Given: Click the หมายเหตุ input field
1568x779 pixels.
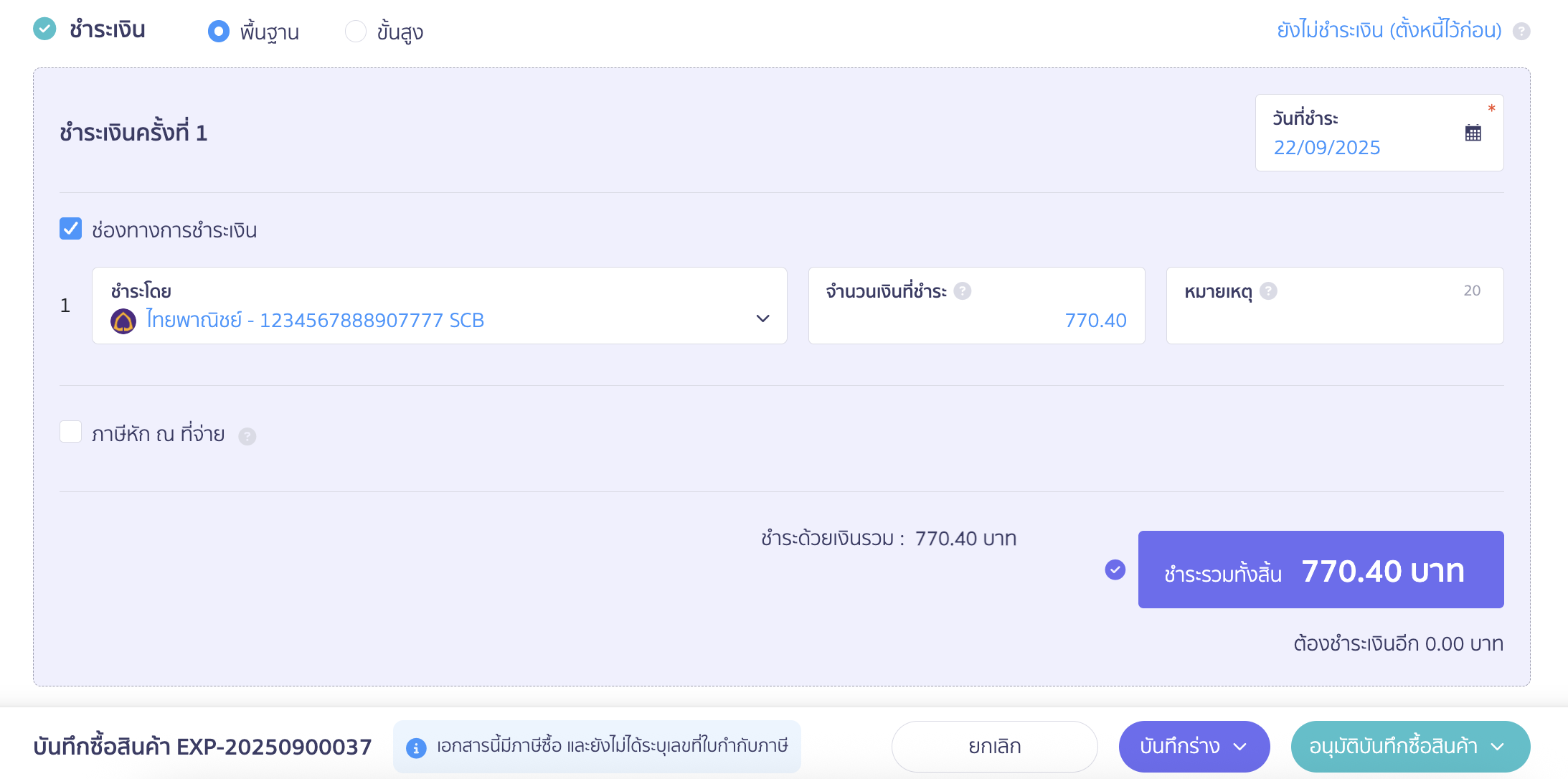Looking at the screenshot, I should point(1334,319).
